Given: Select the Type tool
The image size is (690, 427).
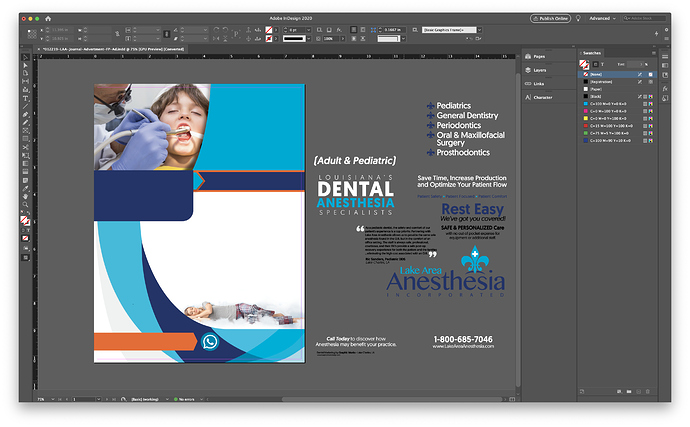Looking at the screenshot, I should coord(26,98).
